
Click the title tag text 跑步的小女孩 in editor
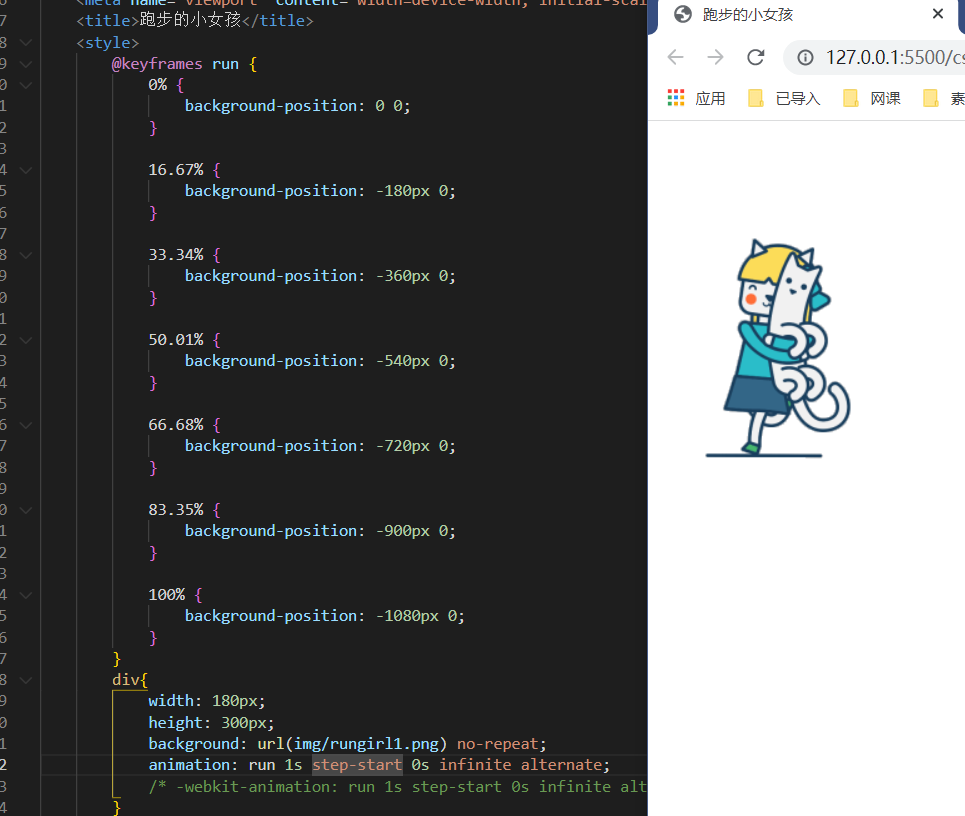tap(190, 20)
